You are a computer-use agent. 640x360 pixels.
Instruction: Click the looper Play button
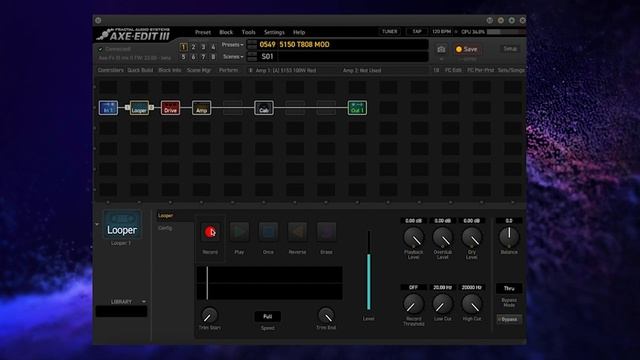pos(239,232)
